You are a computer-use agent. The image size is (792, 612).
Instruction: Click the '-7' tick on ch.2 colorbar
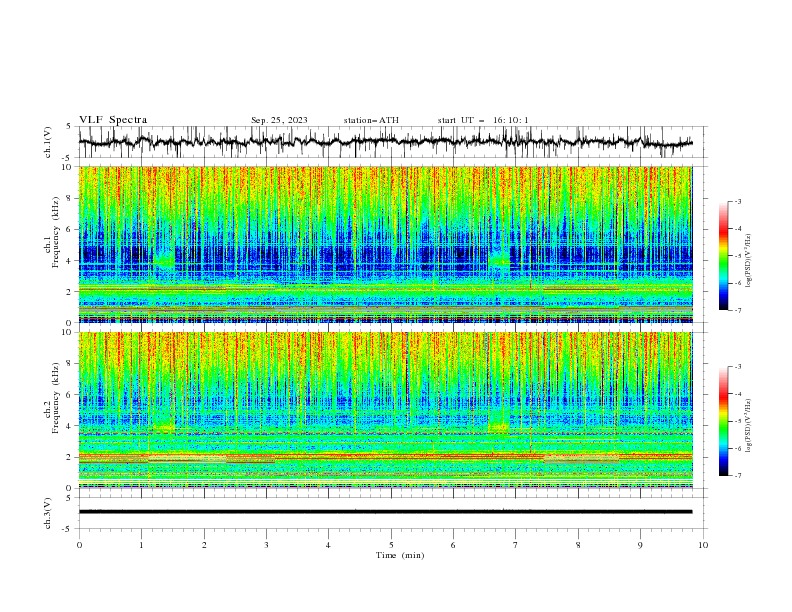pos(737,476)
